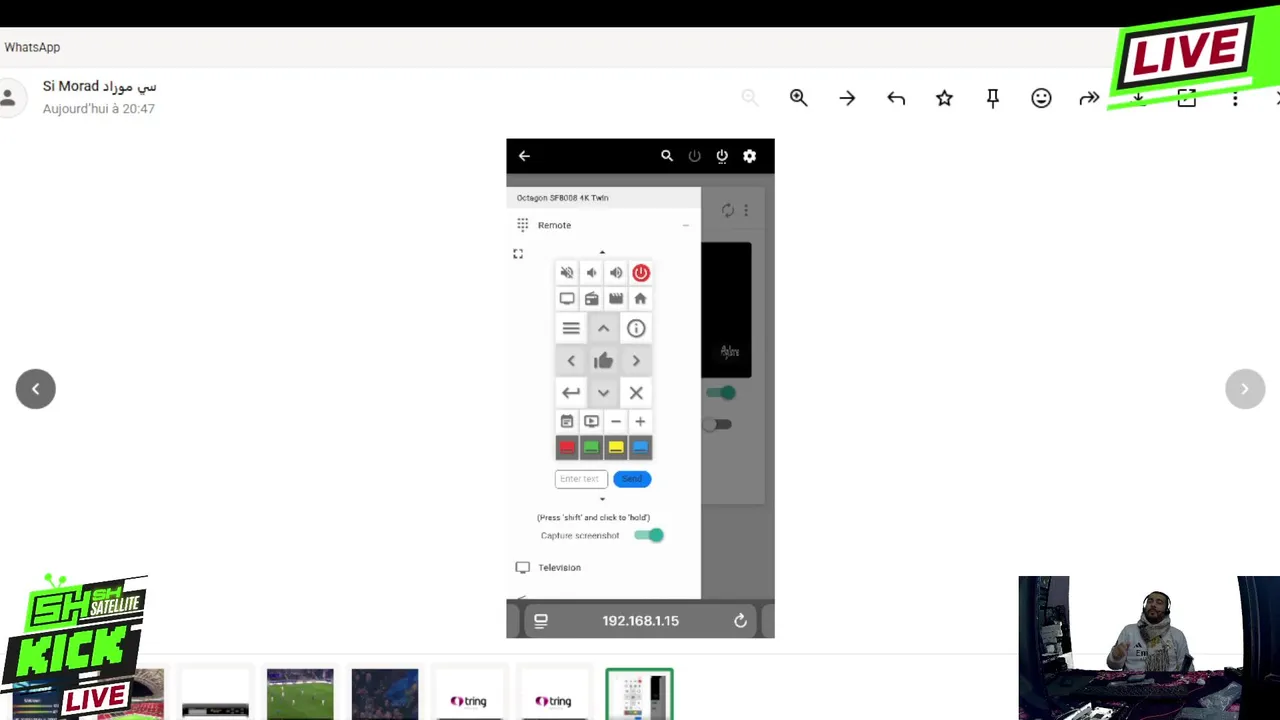
Task: React with the emoji smiley icon
Action: click(x=1041, y=98)
